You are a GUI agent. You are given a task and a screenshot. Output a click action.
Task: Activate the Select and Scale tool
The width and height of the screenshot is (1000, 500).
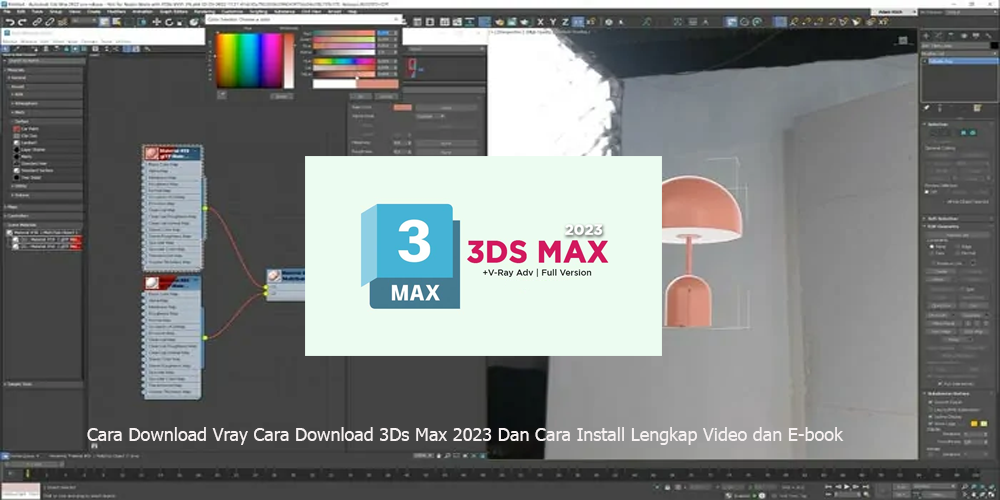pyautogui.click(x=180, y=22)
